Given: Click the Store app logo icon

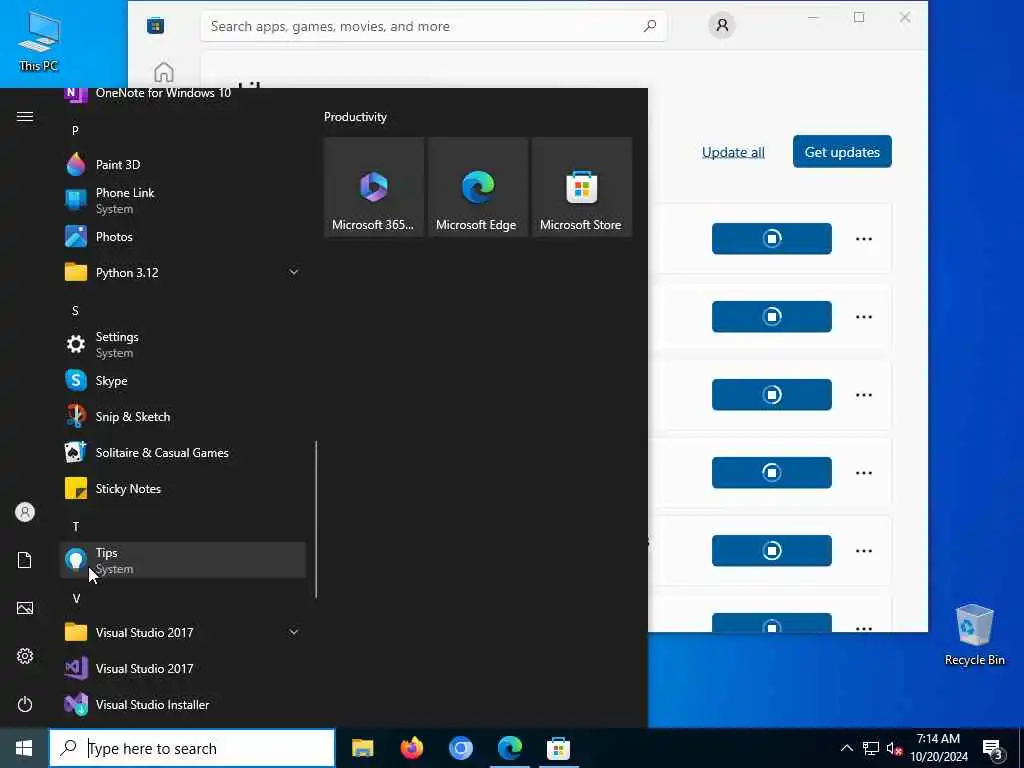Looking at the screenshot, I should [155, 25].
